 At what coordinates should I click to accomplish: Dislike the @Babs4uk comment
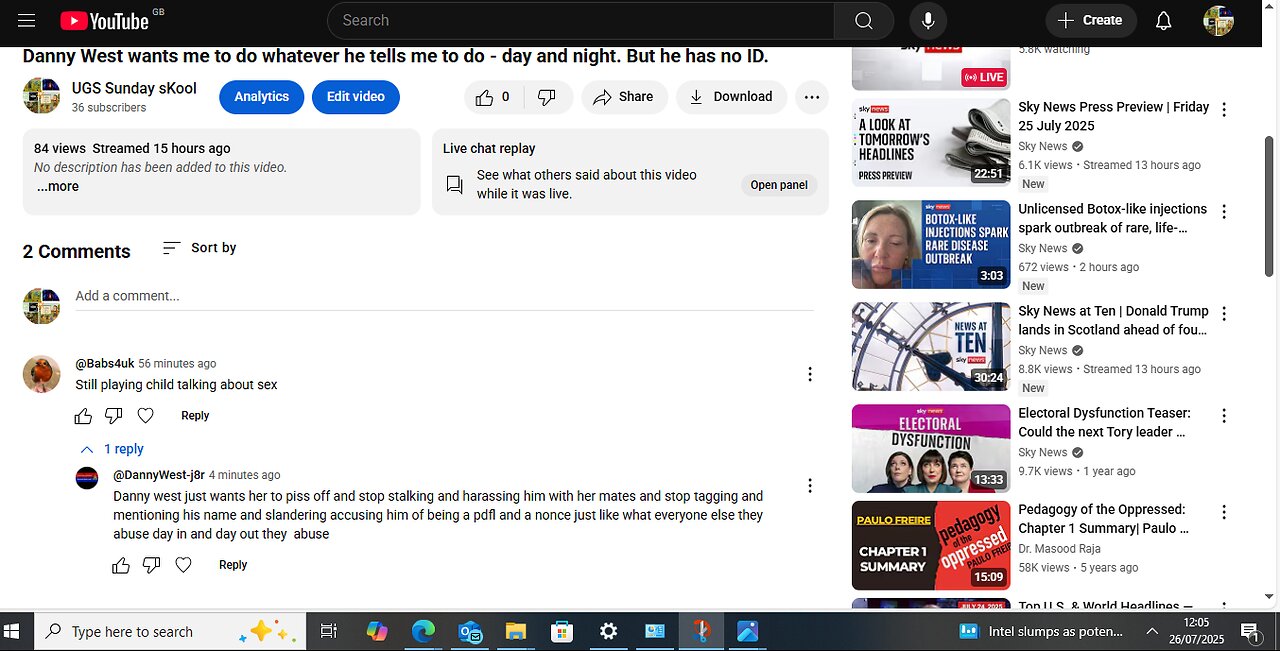(x=114, y=416)
